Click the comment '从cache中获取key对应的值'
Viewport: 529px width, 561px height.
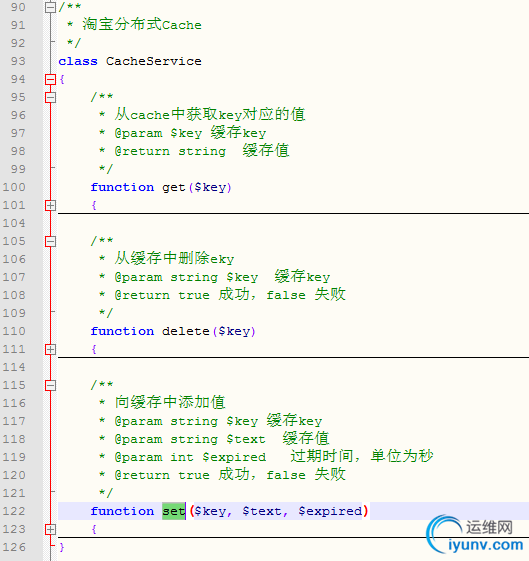[x=210, y=114]
